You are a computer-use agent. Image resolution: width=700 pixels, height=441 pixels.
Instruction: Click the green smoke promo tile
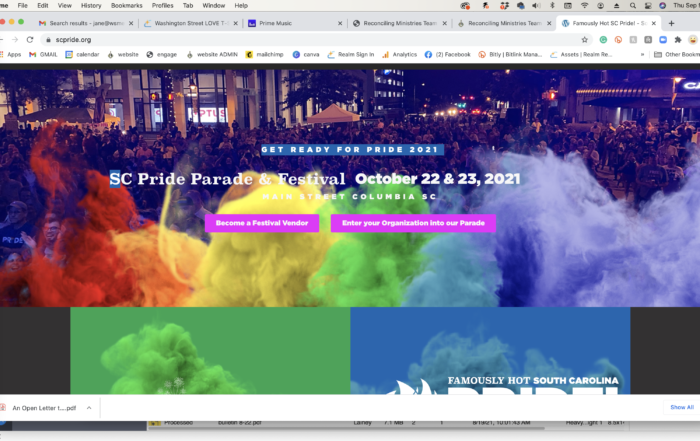pos(210,350)
